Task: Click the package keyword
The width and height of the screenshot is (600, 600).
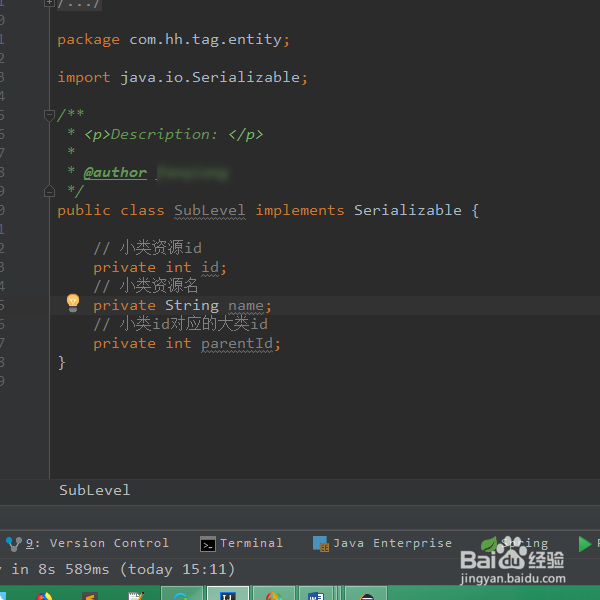Action: click(x=88, y=39)
